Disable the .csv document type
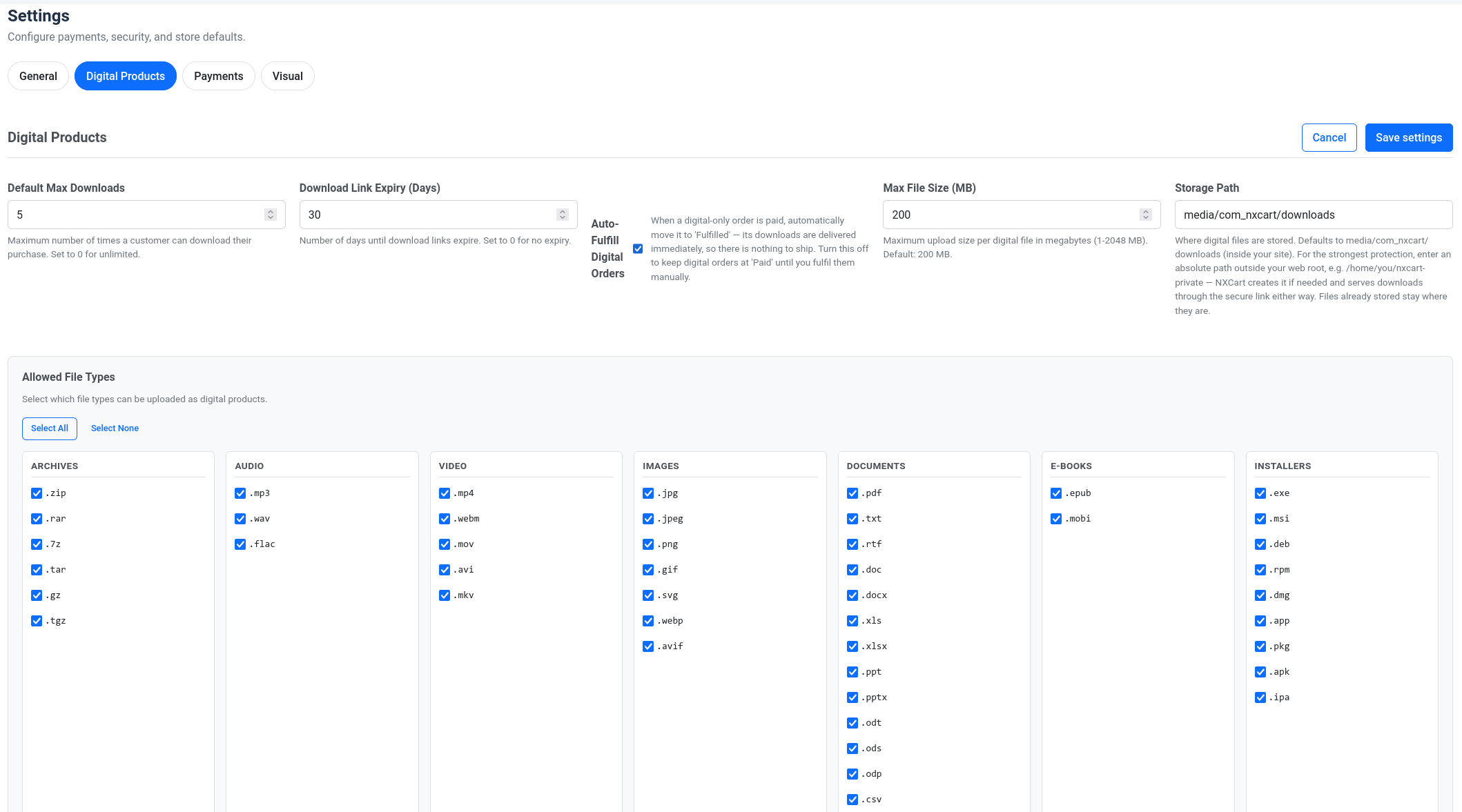Screen dimensions: 1462x812 852,800
